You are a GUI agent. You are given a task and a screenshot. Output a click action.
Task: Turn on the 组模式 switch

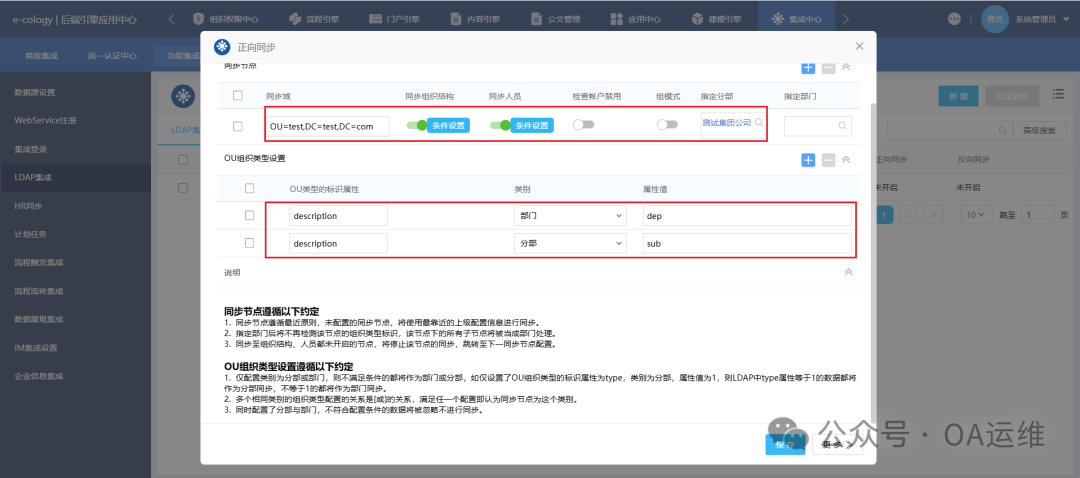point(666,125)
